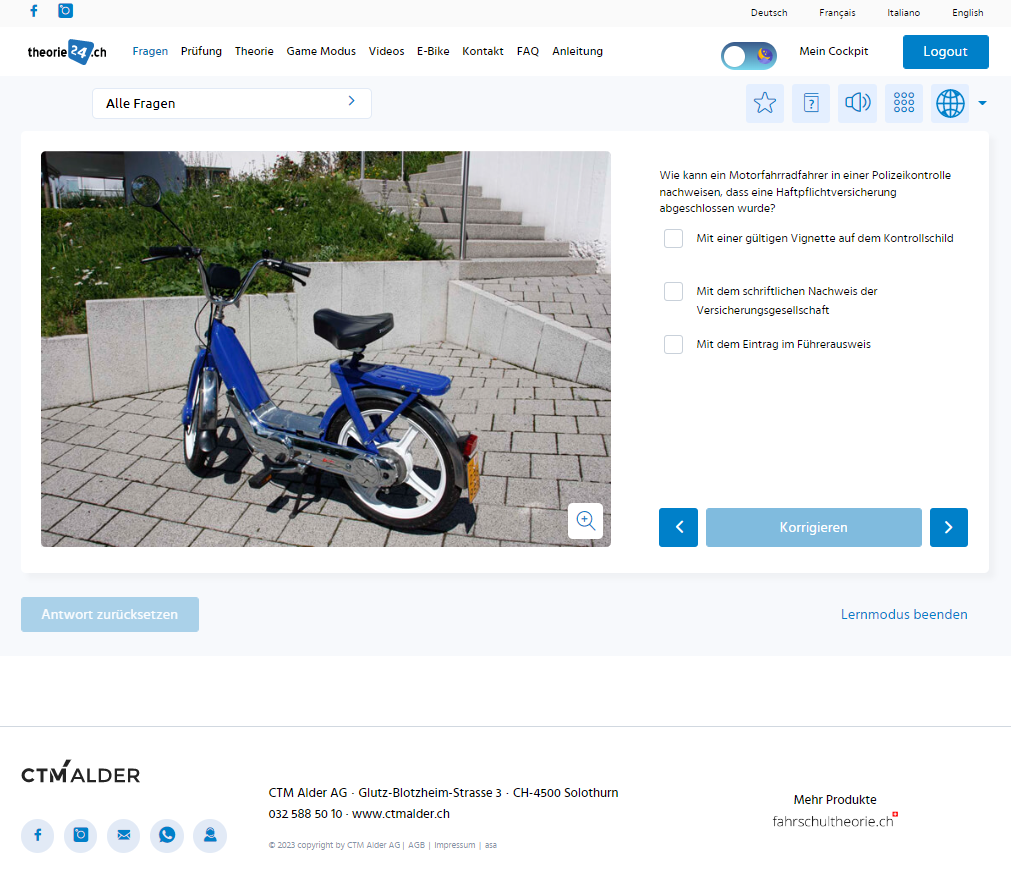The image size is (1011, 873).
Task: Enlarge the moped image with the magnifier icon
Action: coord(585,520)
